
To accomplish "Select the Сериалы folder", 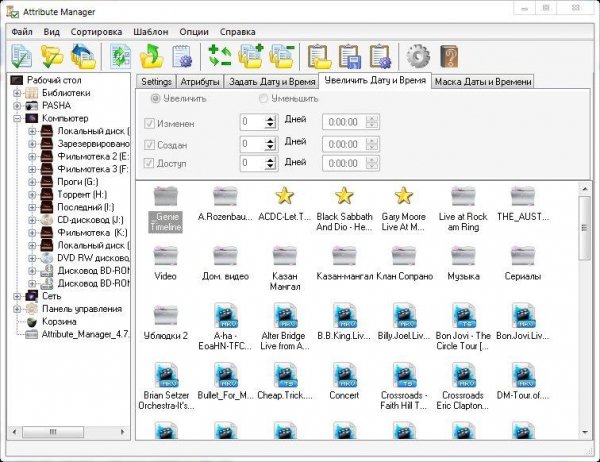I will pyautogui.click(x=523, y=263).
